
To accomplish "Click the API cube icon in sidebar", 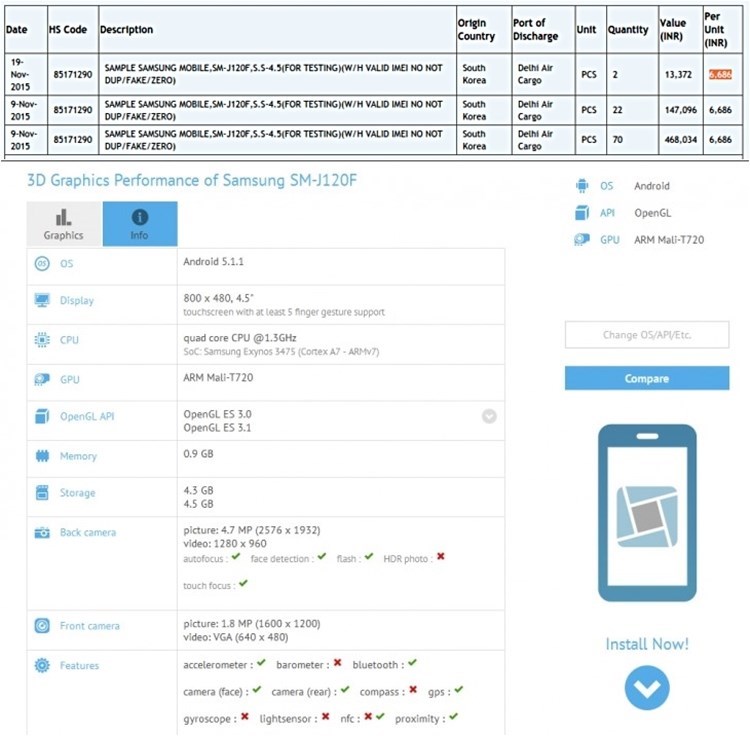I will [x=582, y=213].
